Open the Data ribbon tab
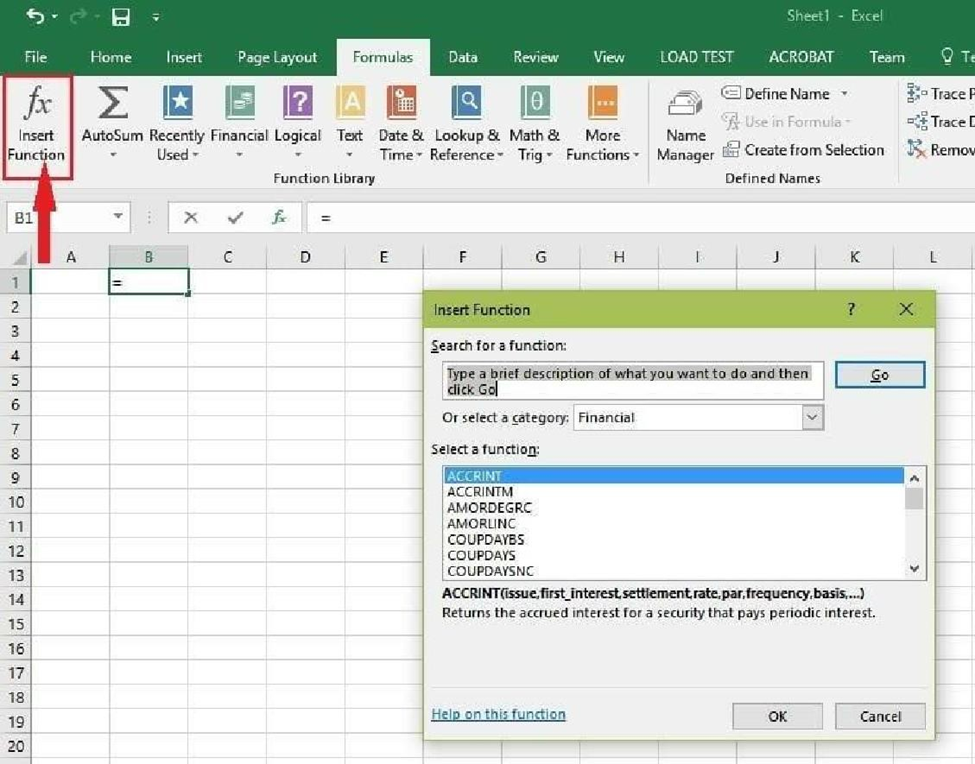Viewport: 975px width, 764px height. [462, 57]
